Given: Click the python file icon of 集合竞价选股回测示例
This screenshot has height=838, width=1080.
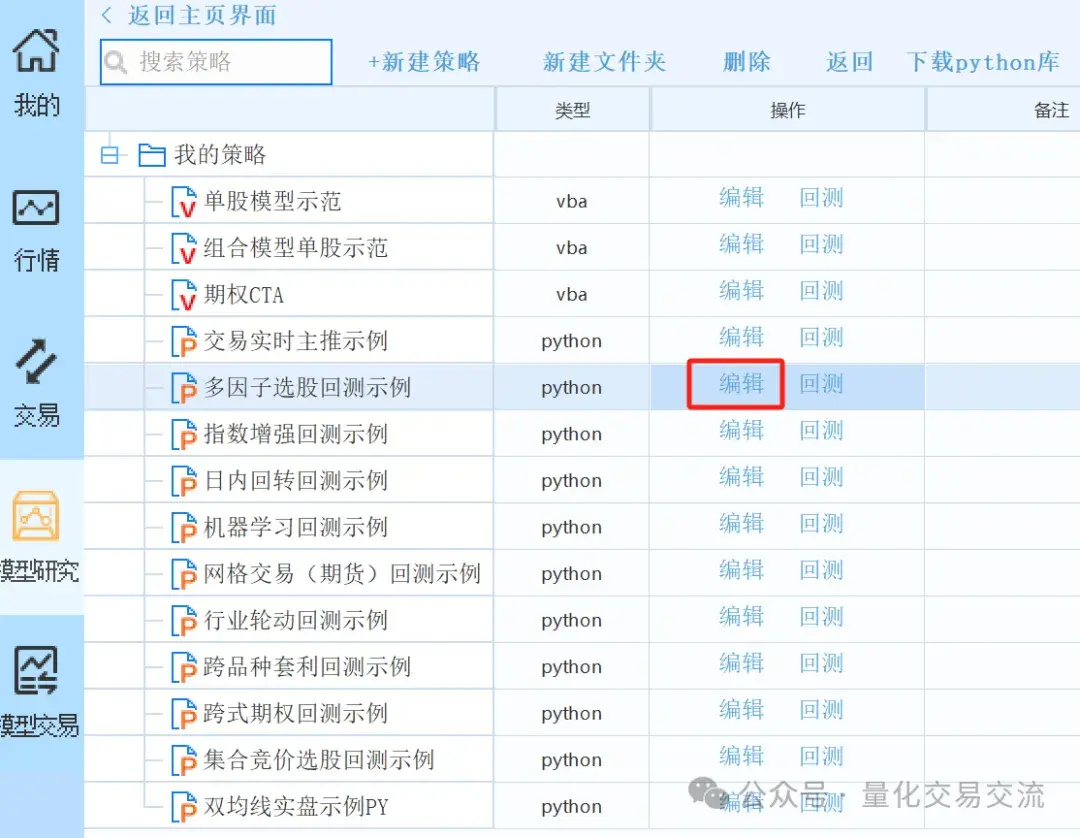Looking at the screenshot, I should [x=184, y=760].
